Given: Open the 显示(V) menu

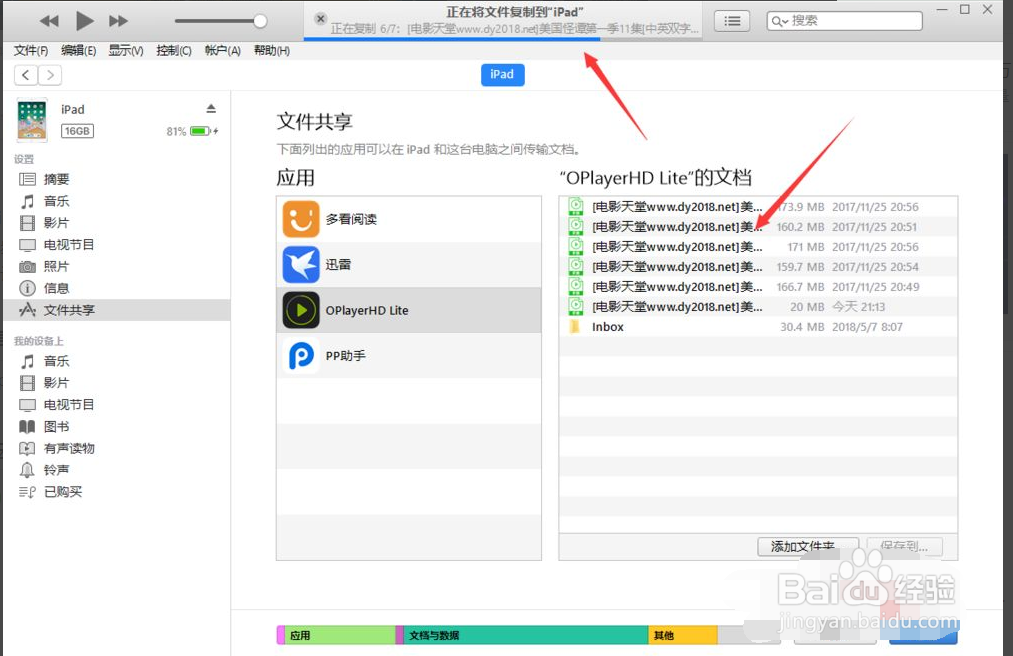Looking at the screenshot, I should tap(125, 50).
